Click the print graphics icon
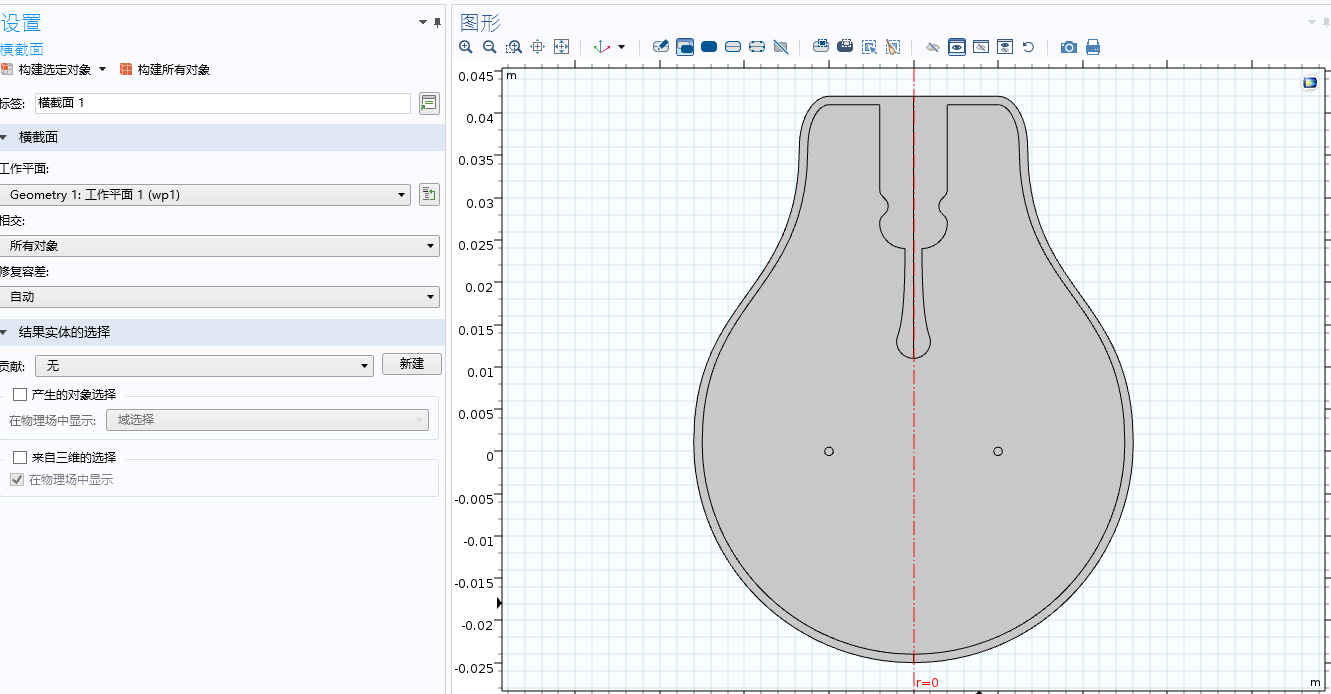 pos(1093,47)
